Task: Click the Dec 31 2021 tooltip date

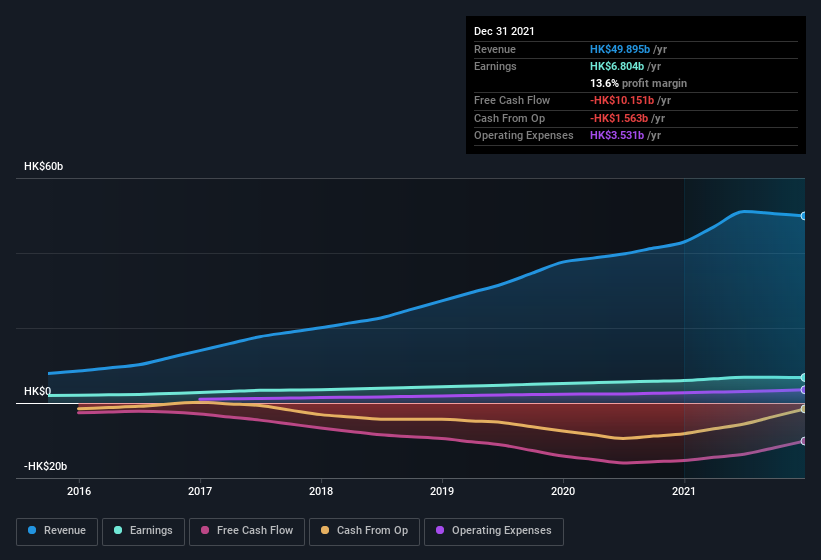Action: pos(504,31)
